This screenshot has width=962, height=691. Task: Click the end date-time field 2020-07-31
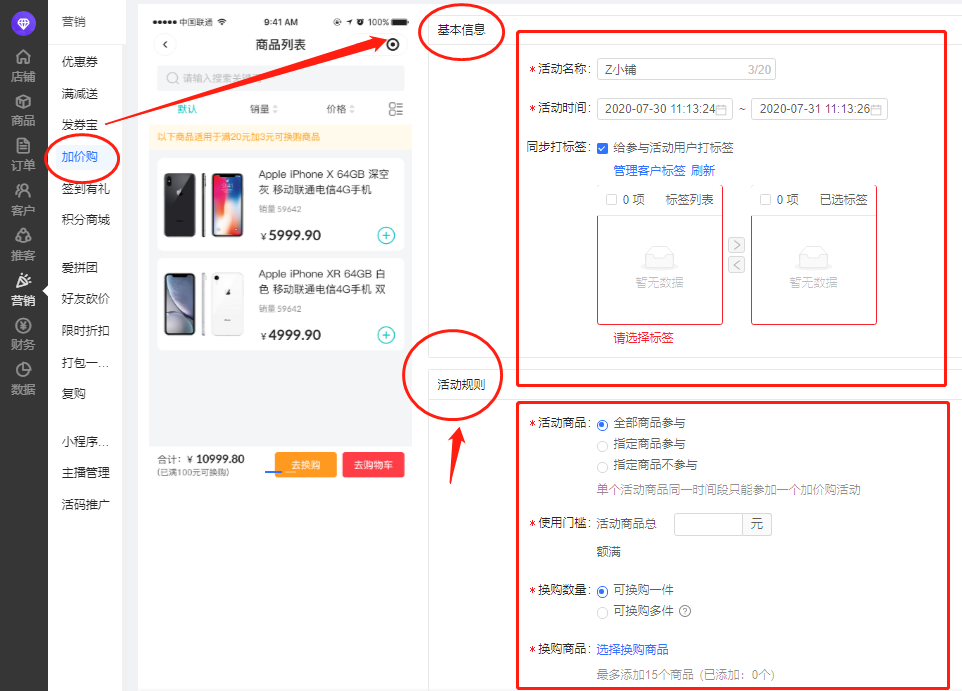(x=820, y=109)
